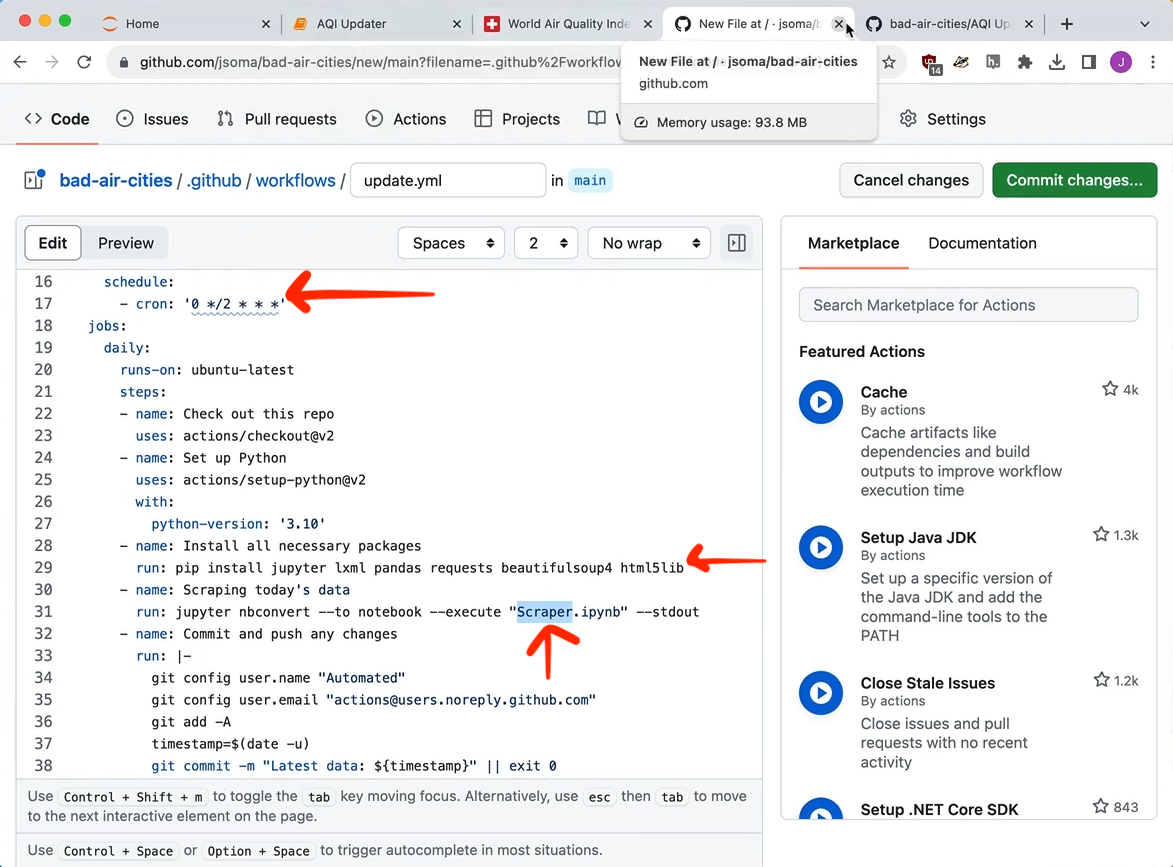Select the Marketplace sidebar tab
Image resolution: width=1173 pixels, height=867 pixels.
854,243
